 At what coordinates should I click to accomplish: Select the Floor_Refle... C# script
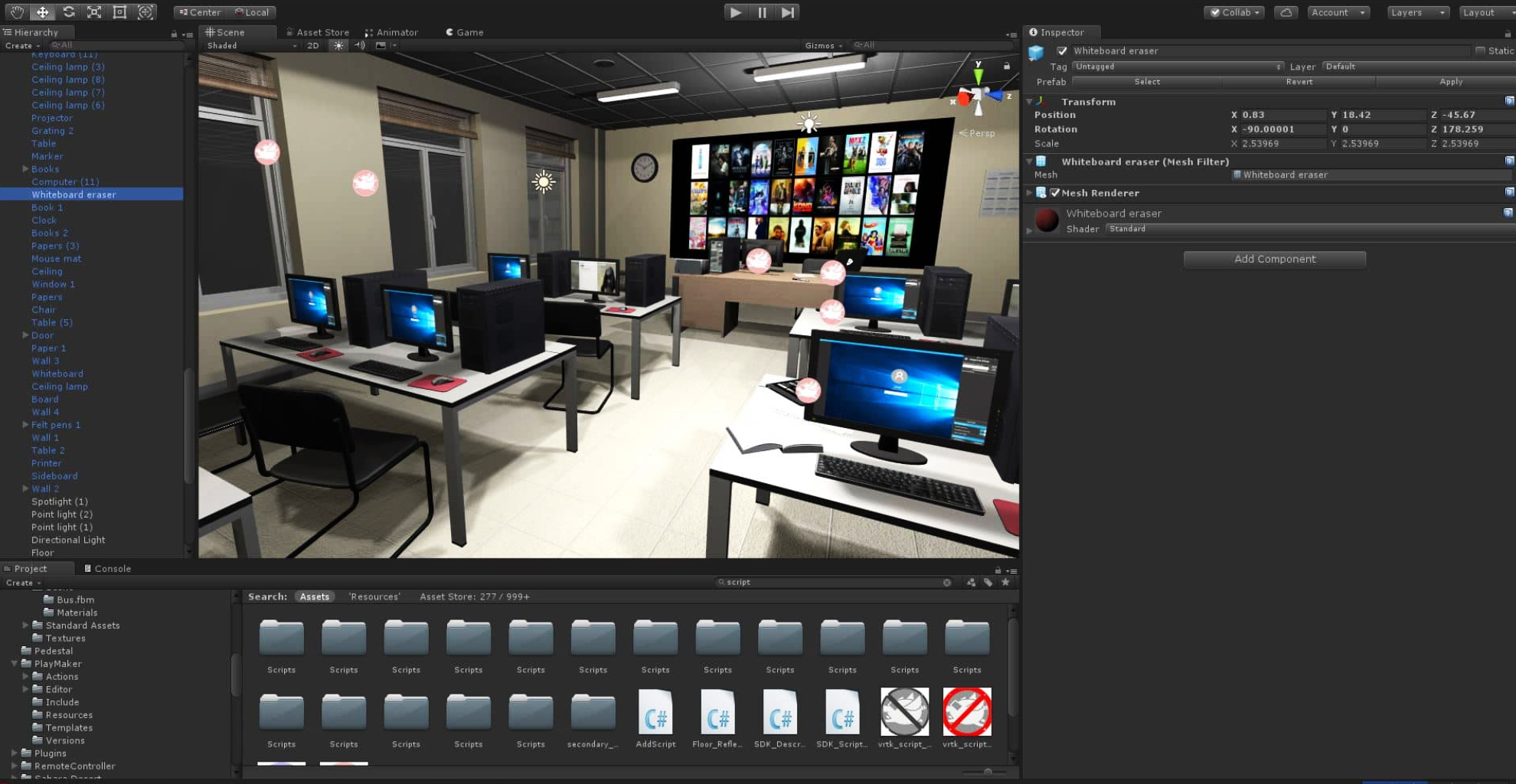pos(717,718)
